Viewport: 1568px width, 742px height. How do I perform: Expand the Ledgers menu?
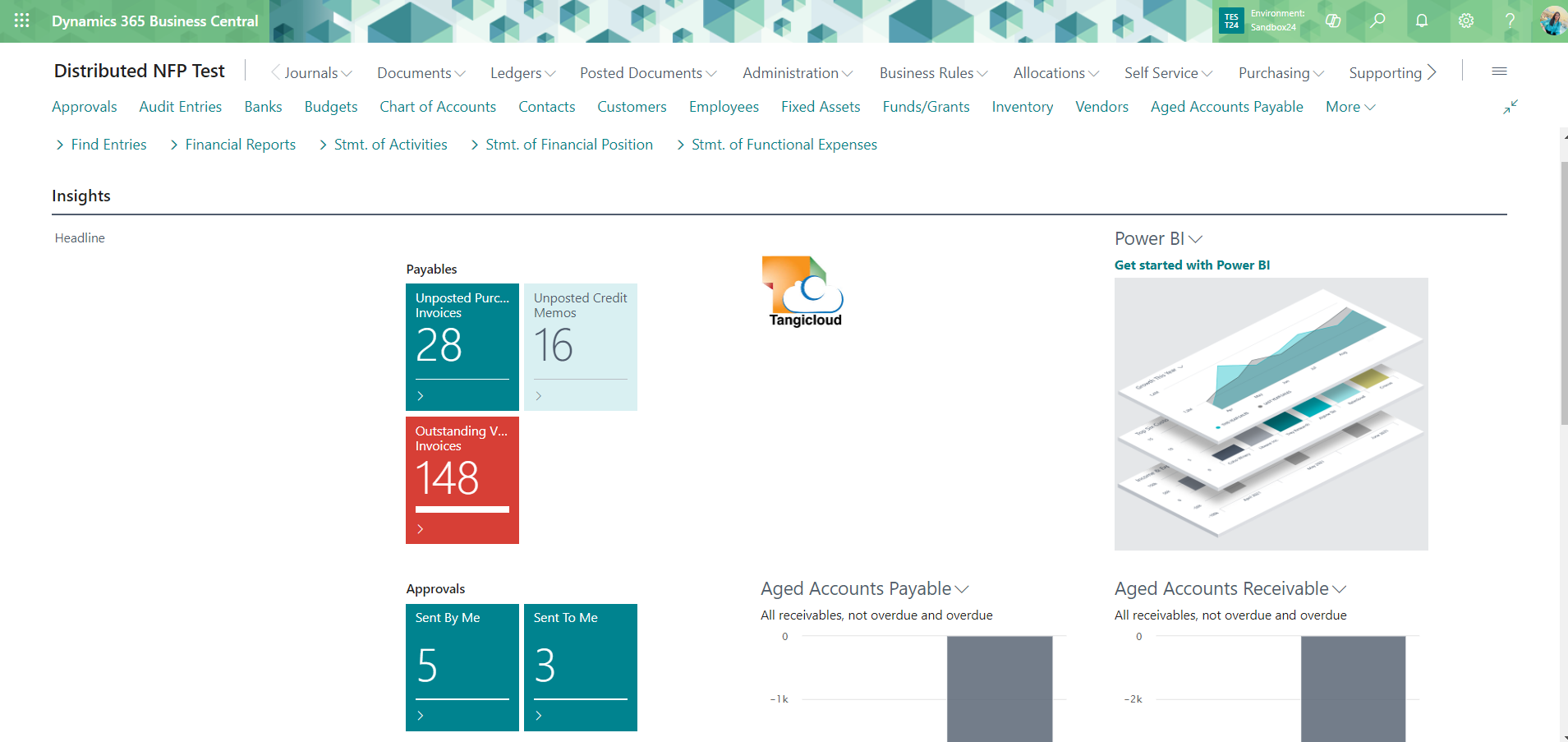(x=523, y=73)
